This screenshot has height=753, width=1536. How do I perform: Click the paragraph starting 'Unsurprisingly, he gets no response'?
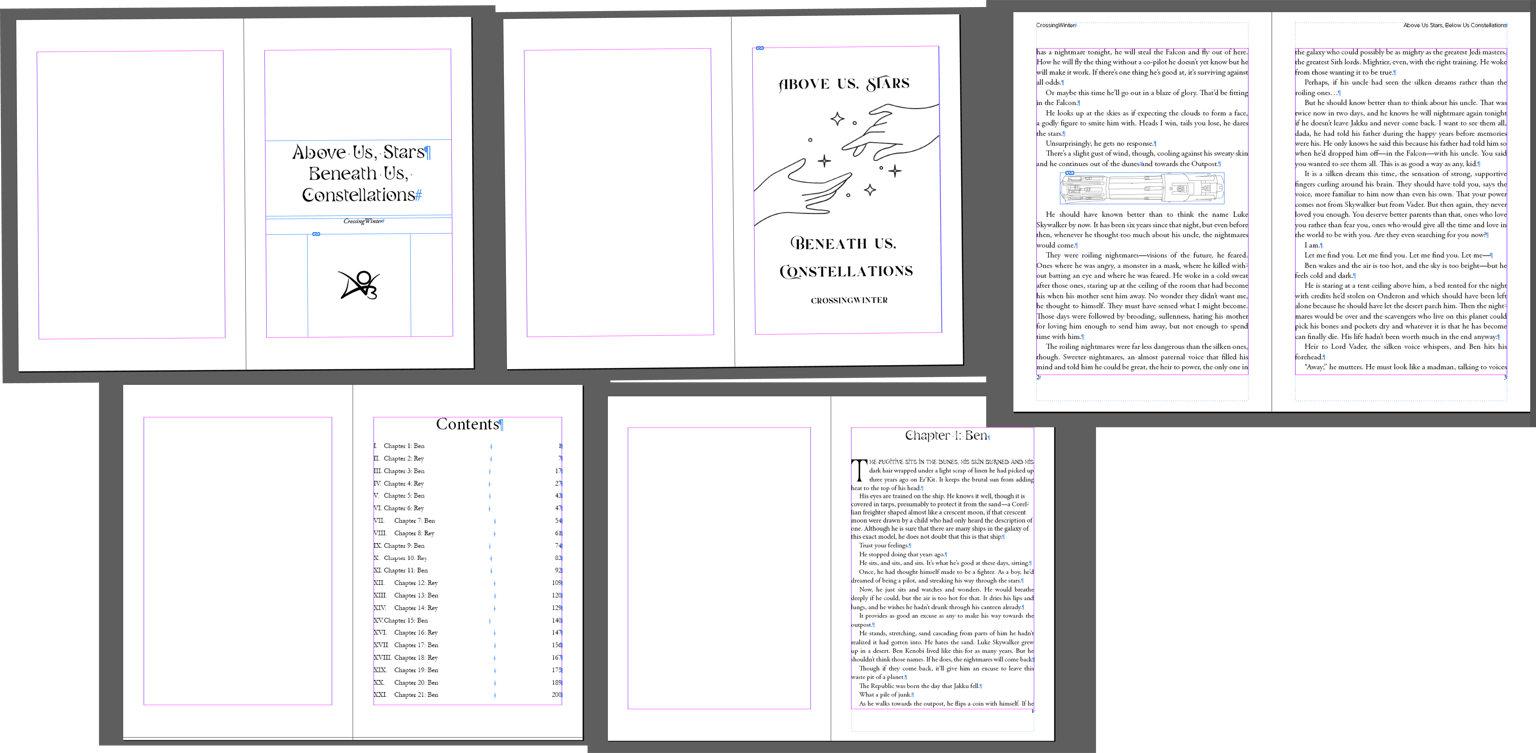click(x=1101, y=144)
